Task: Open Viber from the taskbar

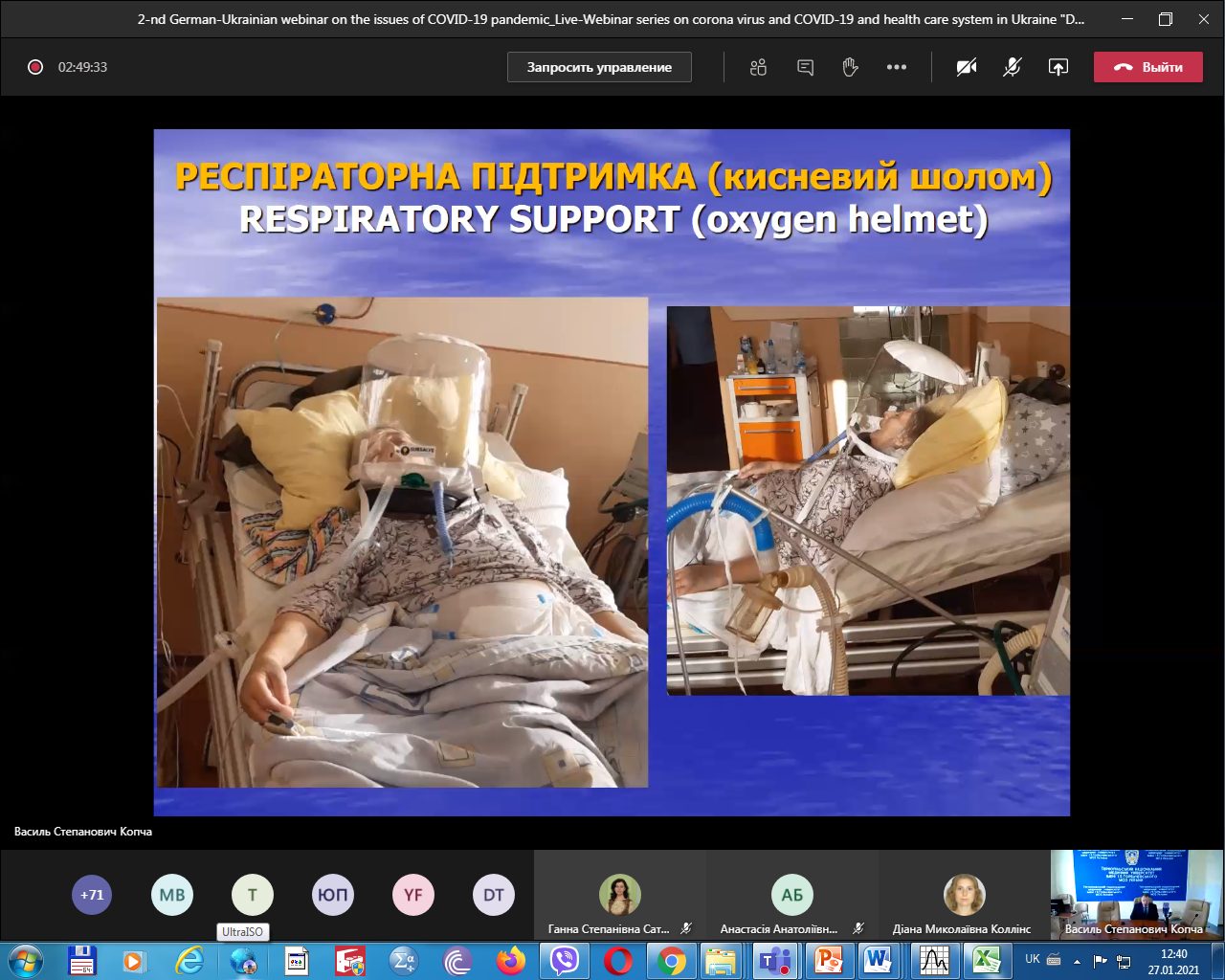Action: pos(565,960)
